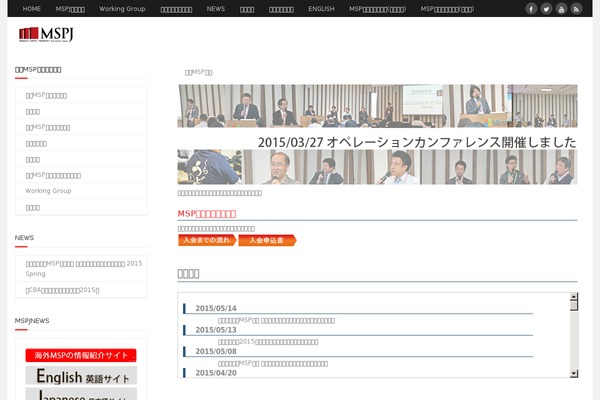The width and height of the screenshot is (600, 400).
Task: Go to HOME in top navigation
Action: tap(32, 8)
